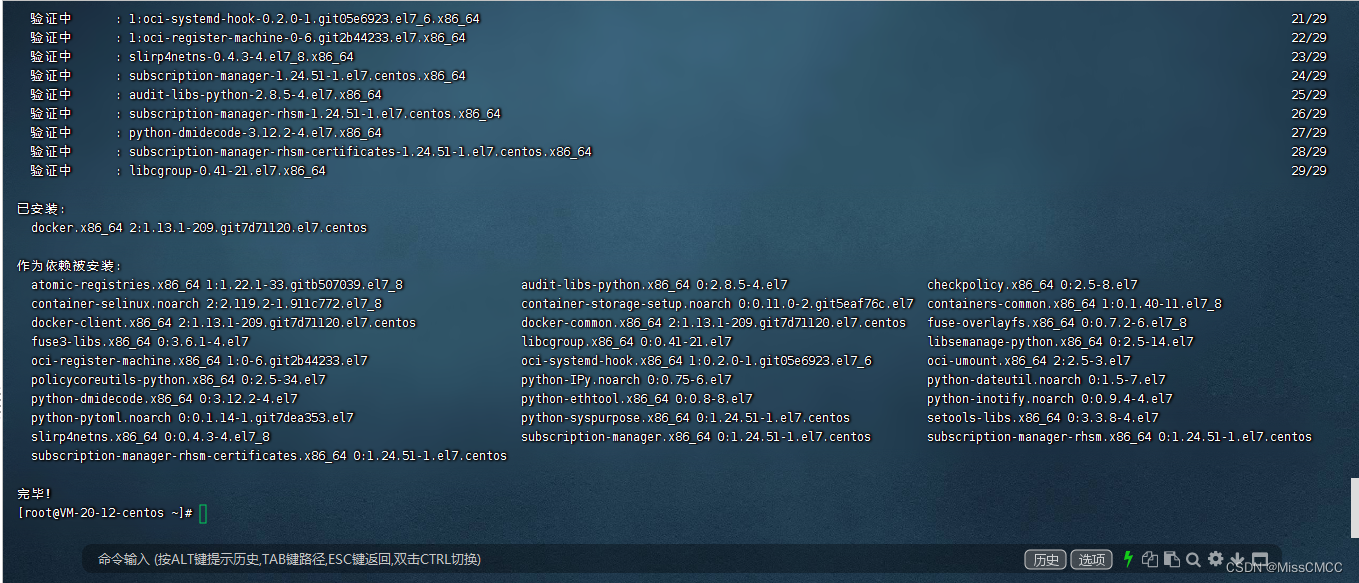
Task: Click checkpolicy.x86_64 0:2.5-8.el7 entry
Action: (x=1032, y=285)
